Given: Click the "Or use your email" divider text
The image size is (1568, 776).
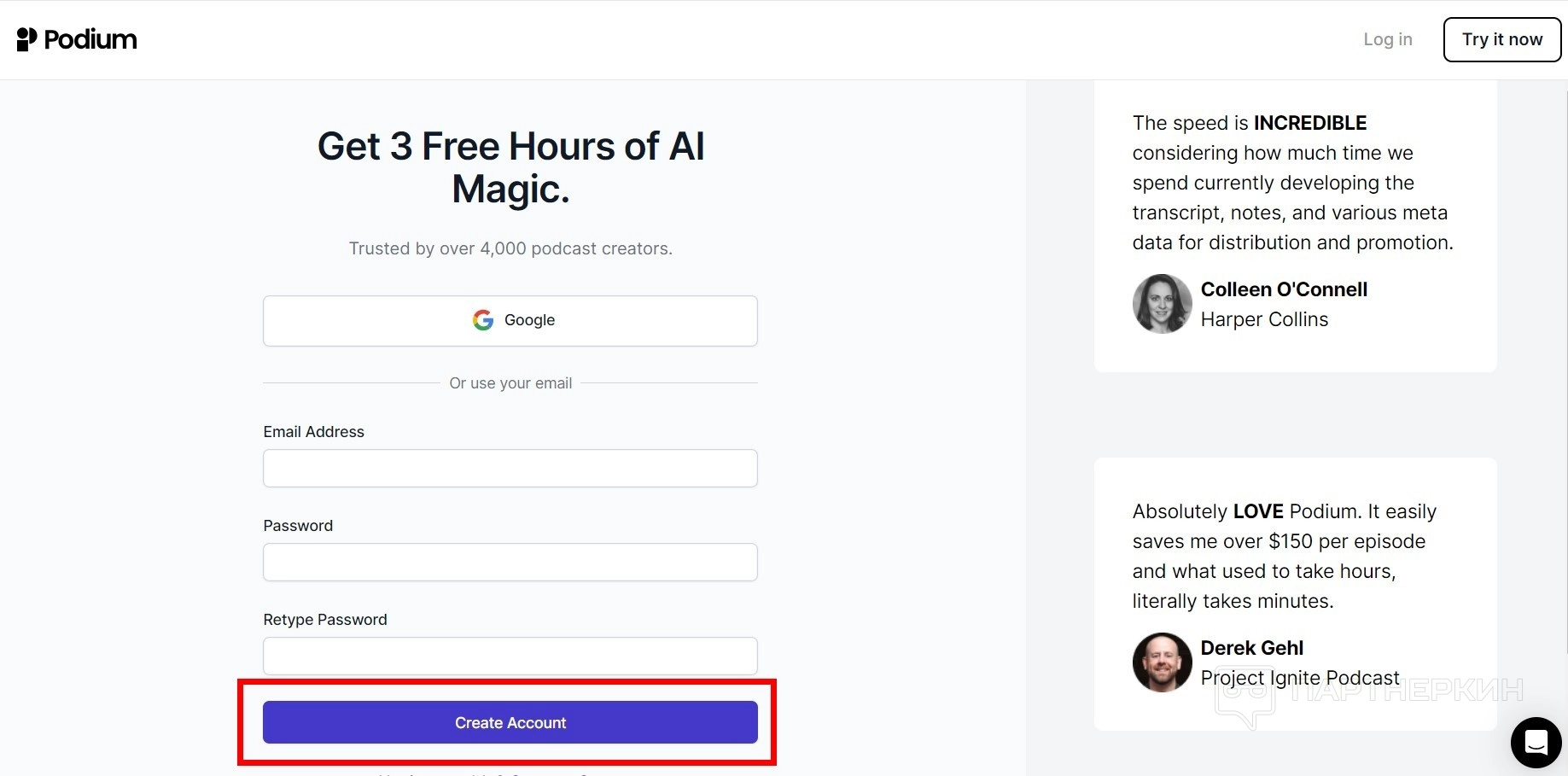Looking at the screenshot, I should [x=510, y=383].
